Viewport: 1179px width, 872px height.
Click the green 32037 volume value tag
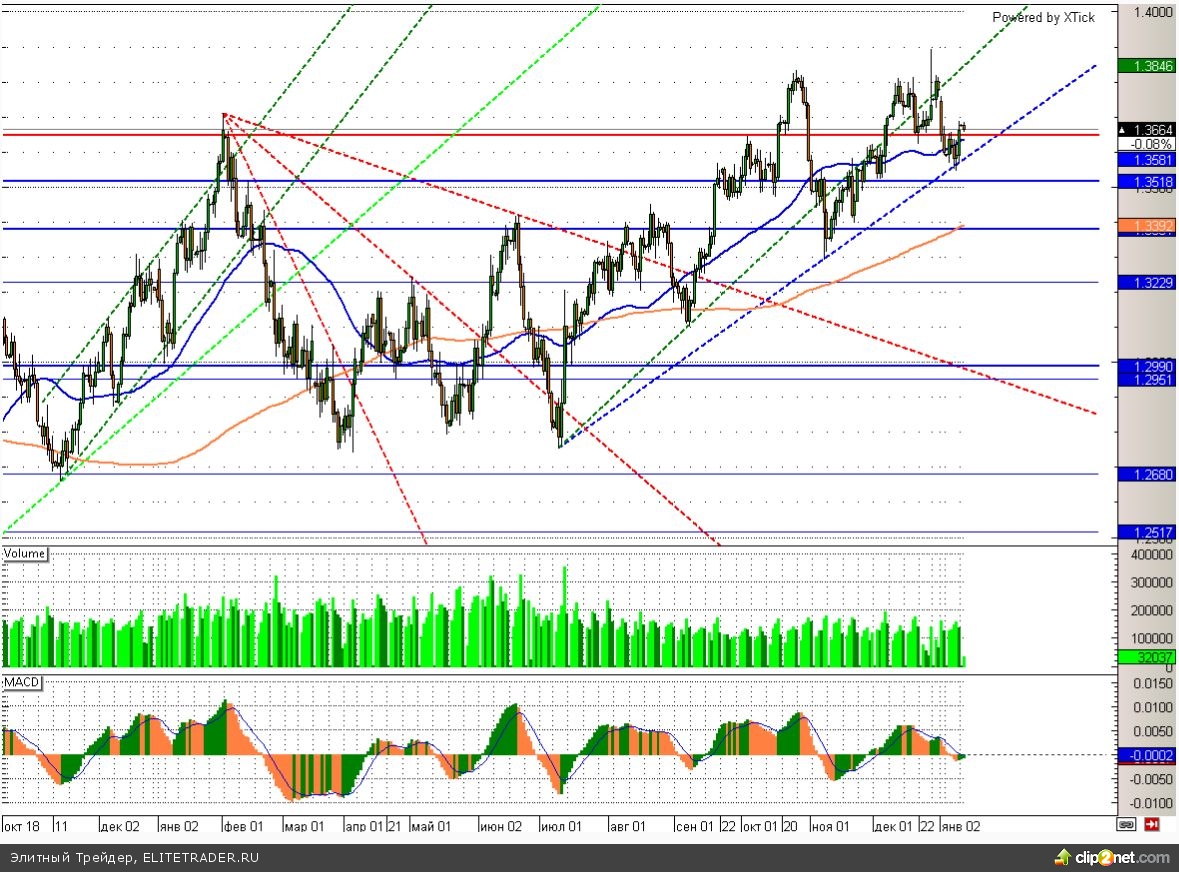1145,658
